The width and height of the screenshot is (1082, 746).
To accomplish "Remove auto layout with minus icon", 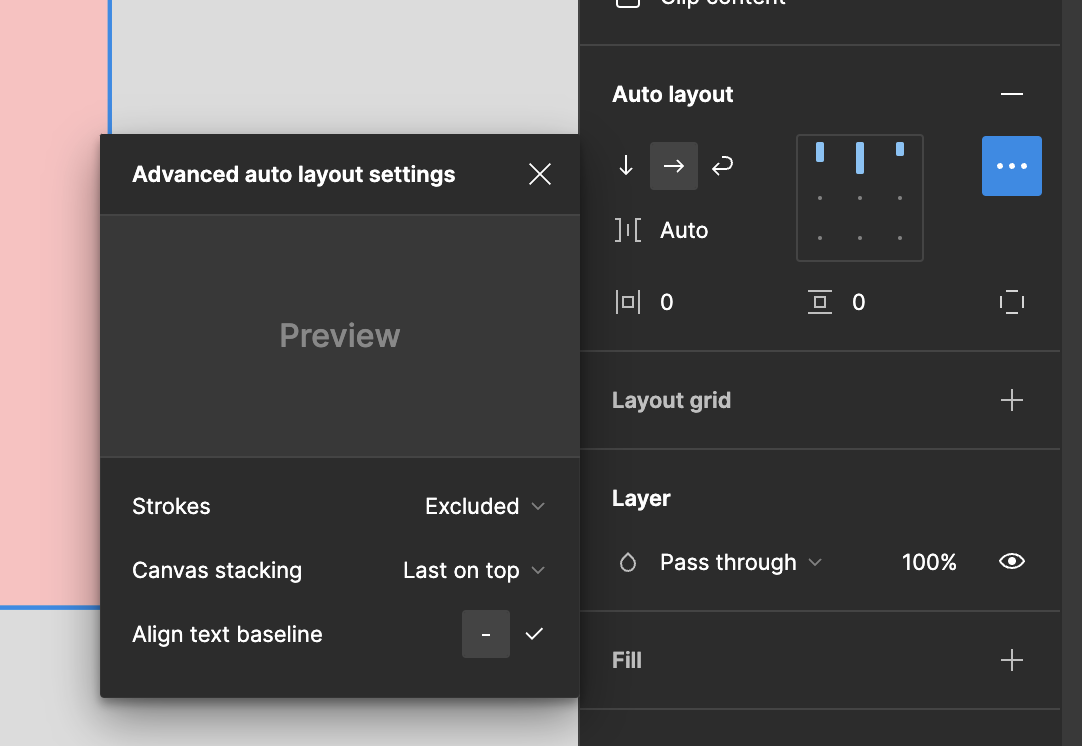I will coord(1012,94).
